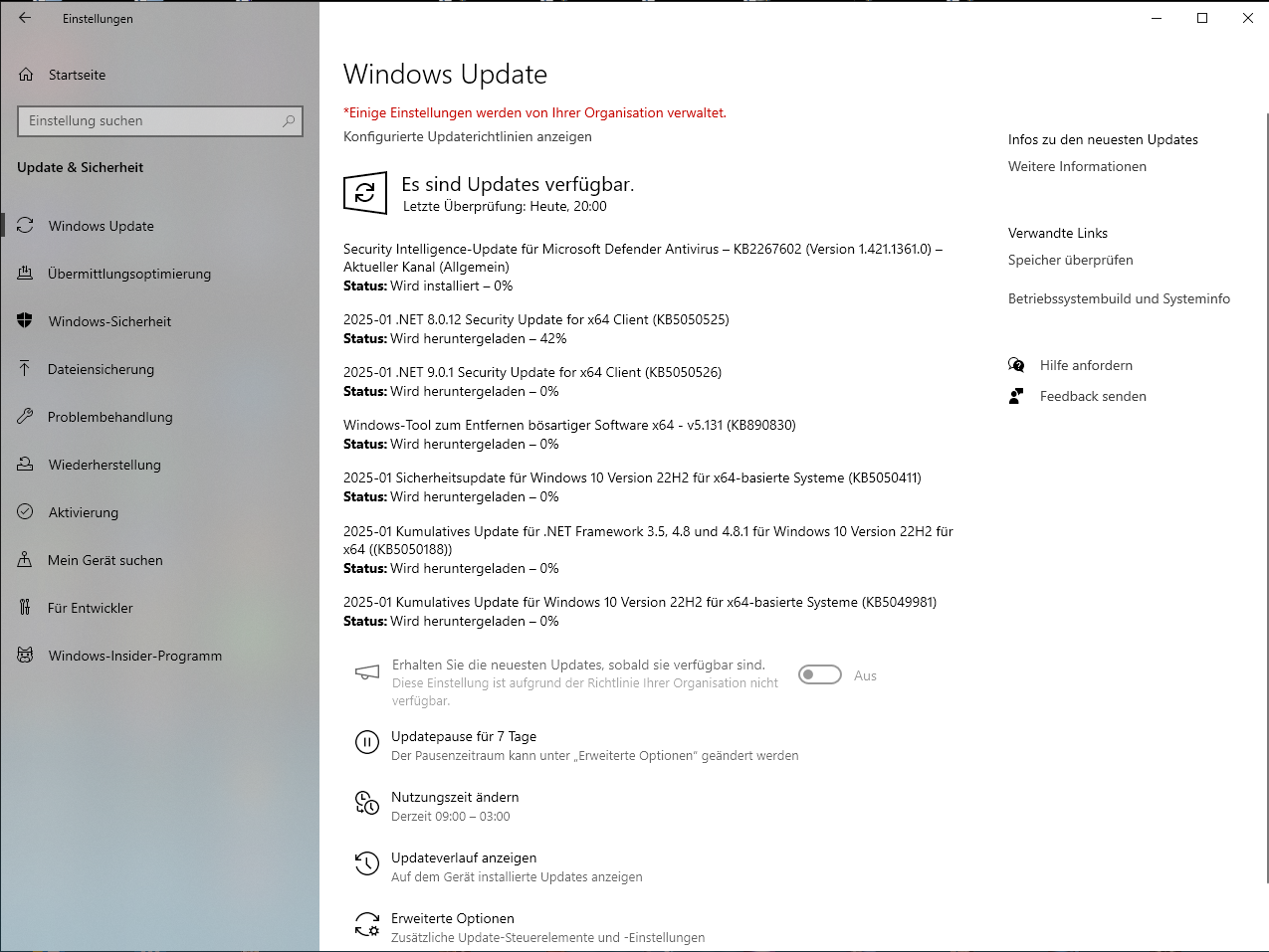Click the Aktivierung checkmark circle icon
This screenshot has width=1269, height=952.
pos(25,512)
